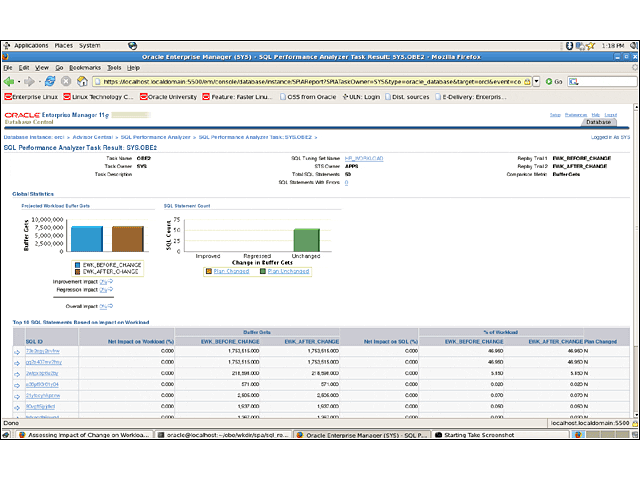This screenshot has height=480, width=640.
Task: Click the search engine icon in search box
Action: click(x=573, y=82)
